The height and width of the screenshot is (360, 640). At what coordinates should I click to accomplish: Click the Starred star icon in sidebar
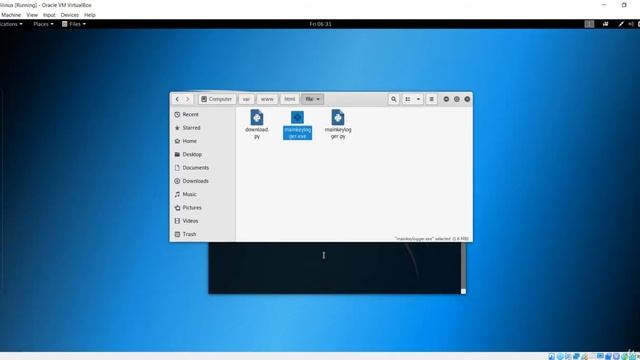177,128
